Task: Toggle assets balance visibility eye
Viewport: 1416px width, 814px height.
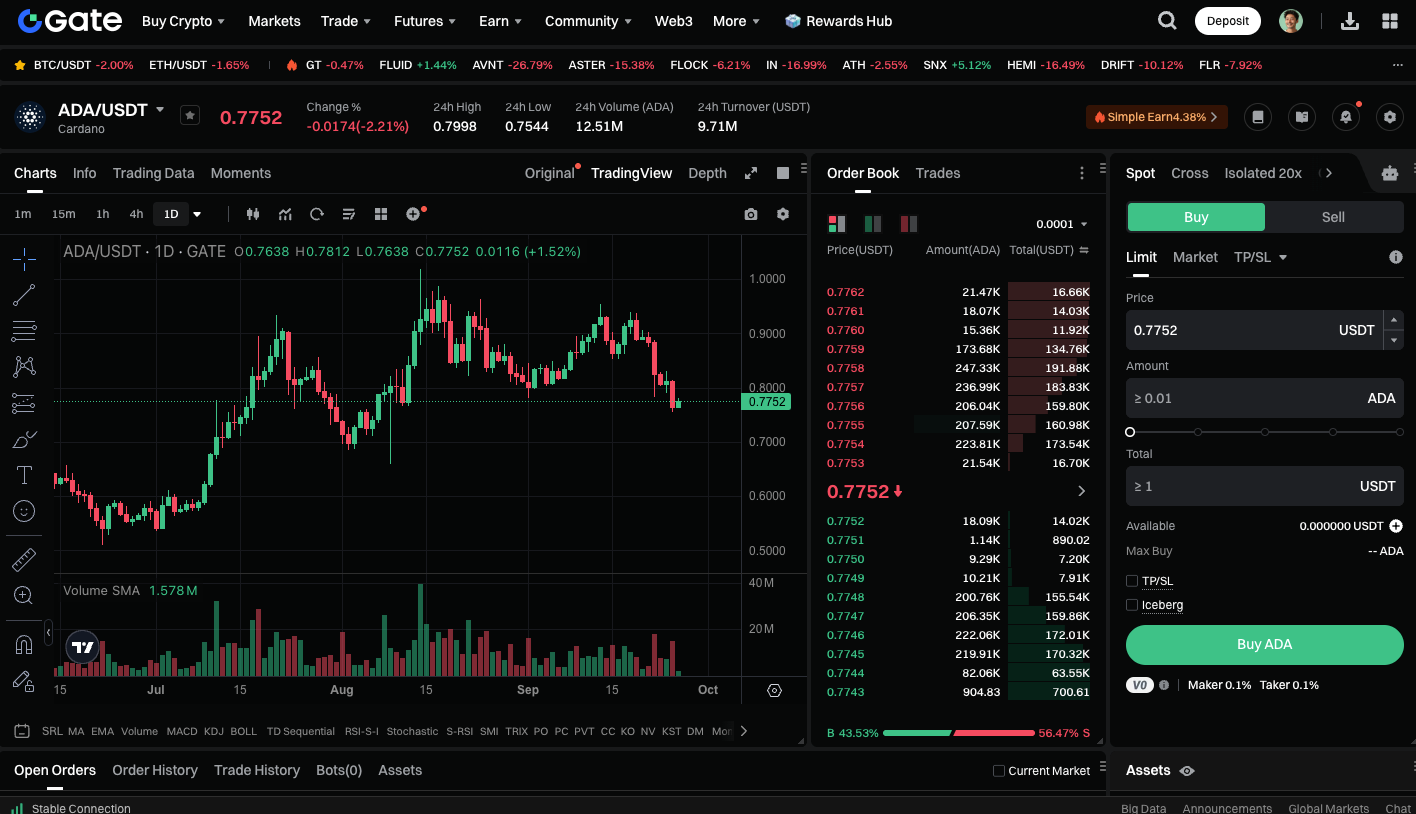Action: point(1187,771)
